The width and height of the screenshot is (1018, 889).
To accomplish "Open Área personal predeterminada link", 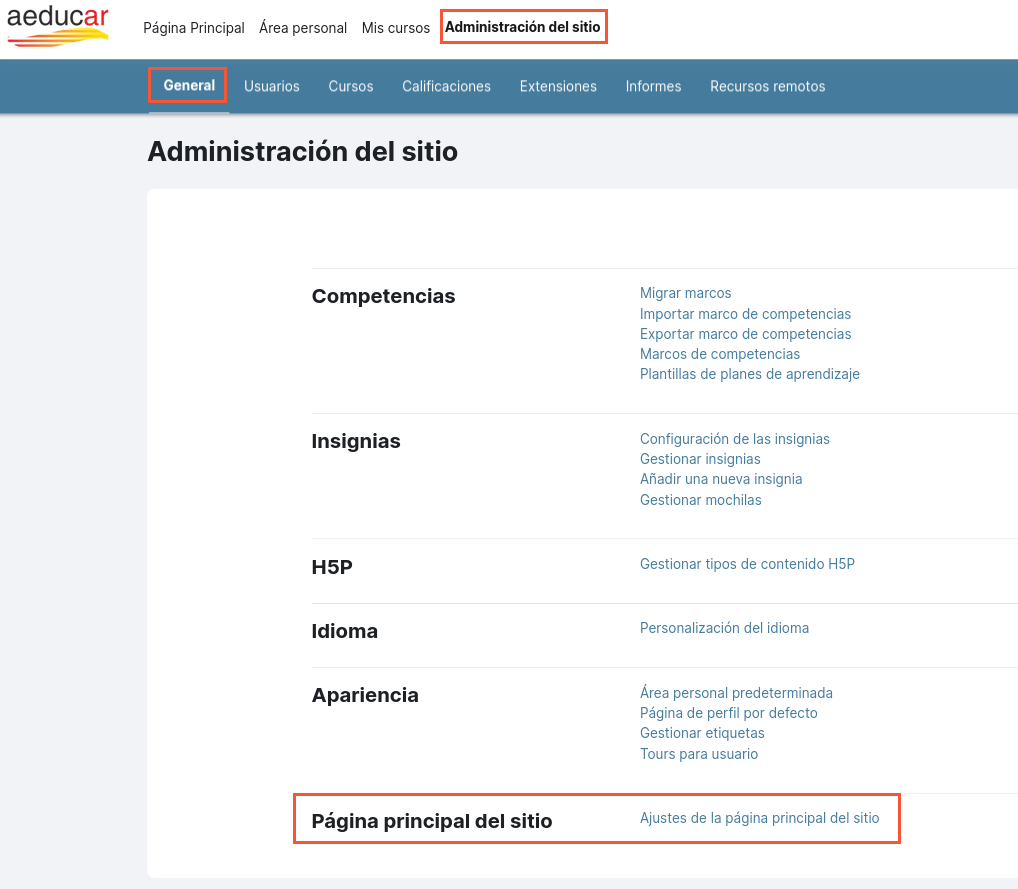I will (736, 693).
